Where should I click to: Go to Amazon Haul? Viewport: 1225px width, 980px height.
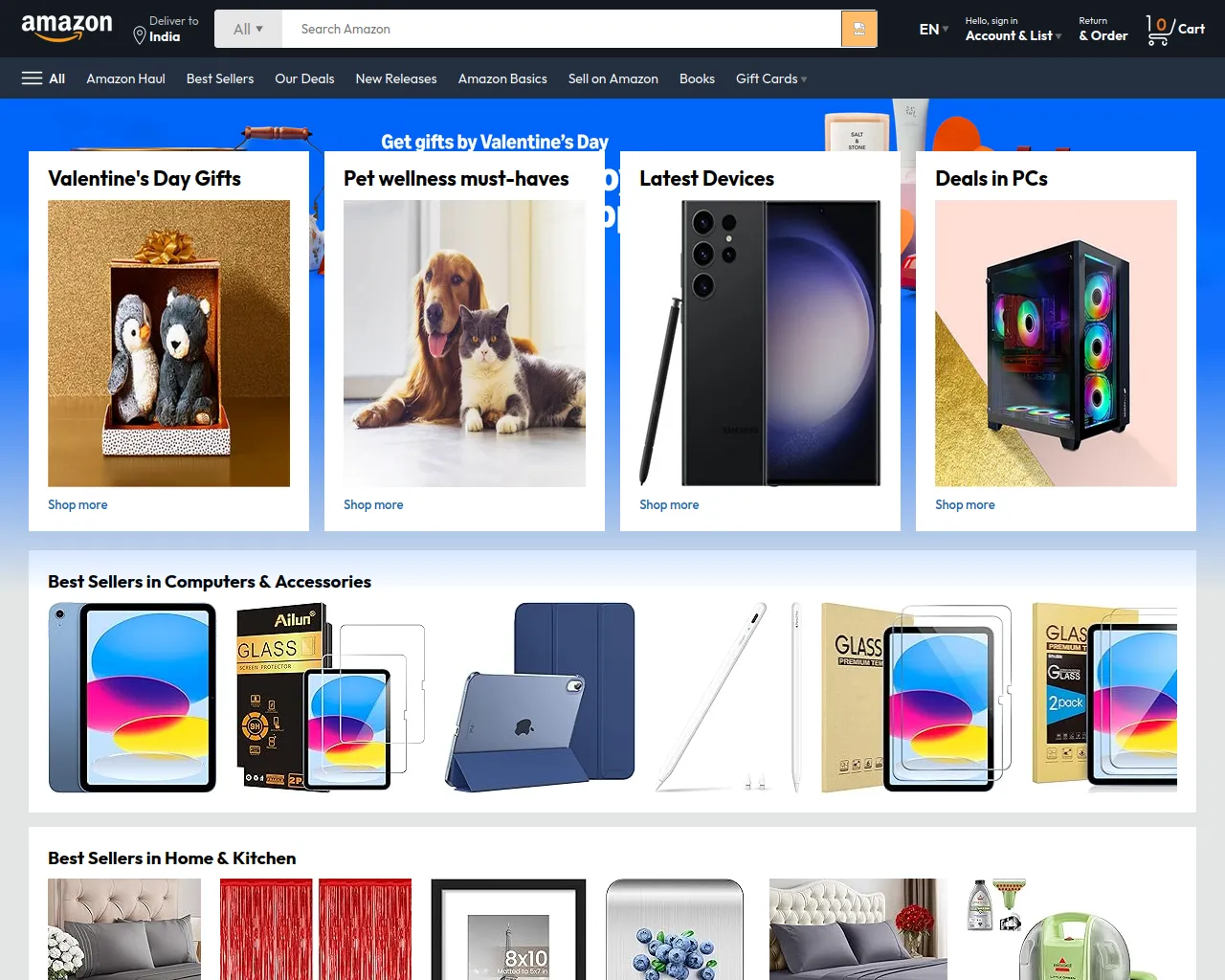125,78
